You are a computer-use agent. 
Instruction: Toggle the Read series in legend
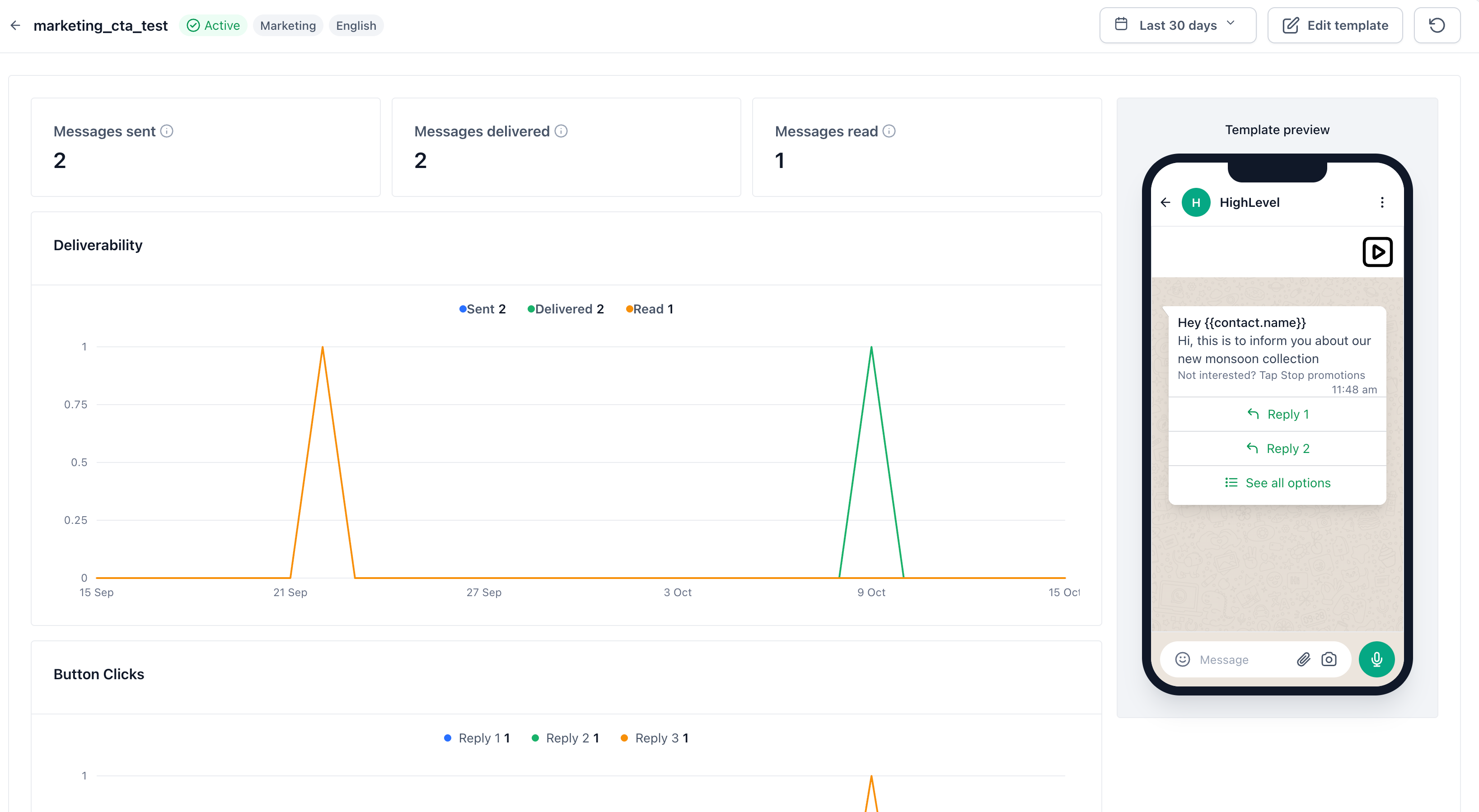click(x=649, y=309)
